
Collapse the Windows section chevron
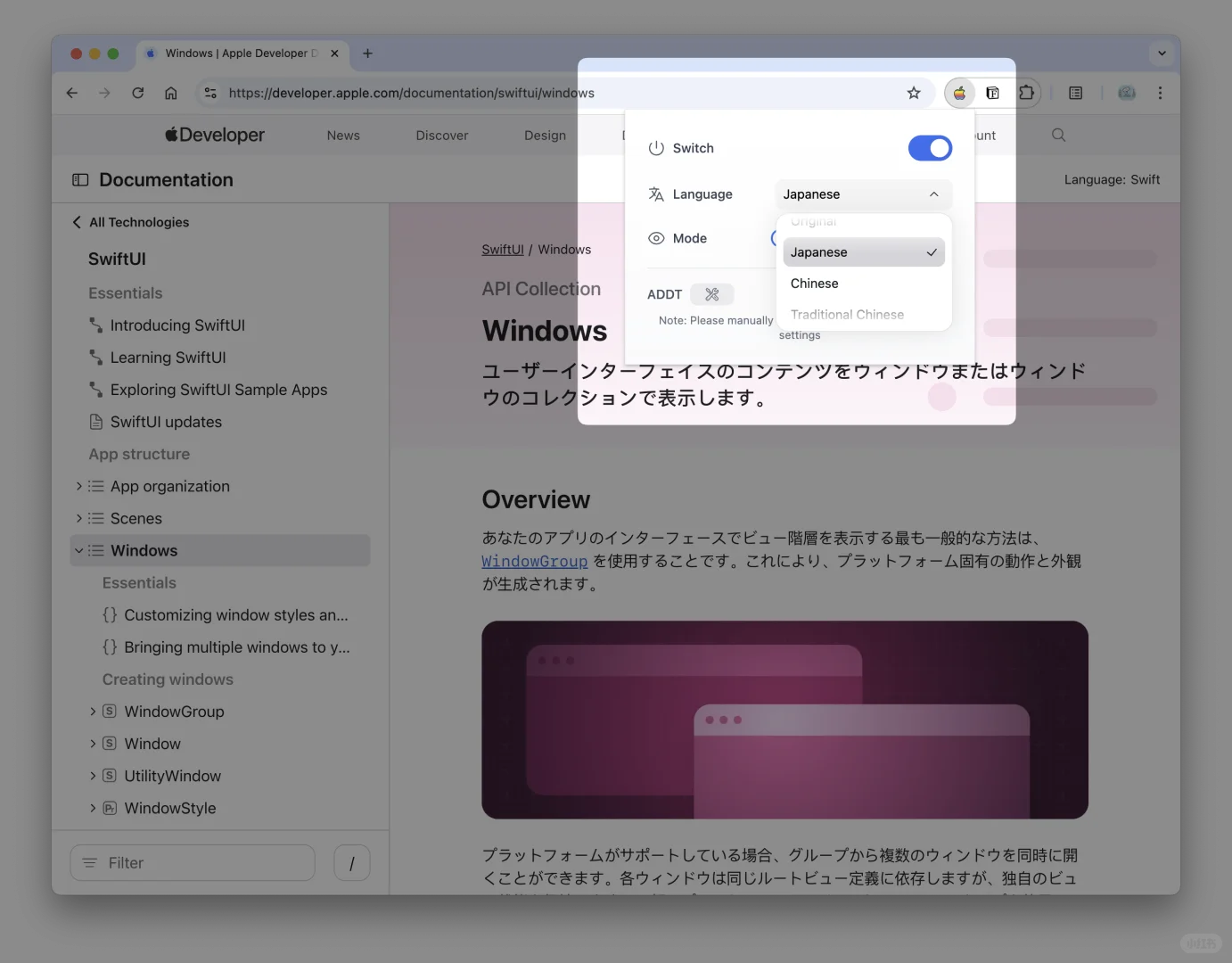[x=78, y=550]
